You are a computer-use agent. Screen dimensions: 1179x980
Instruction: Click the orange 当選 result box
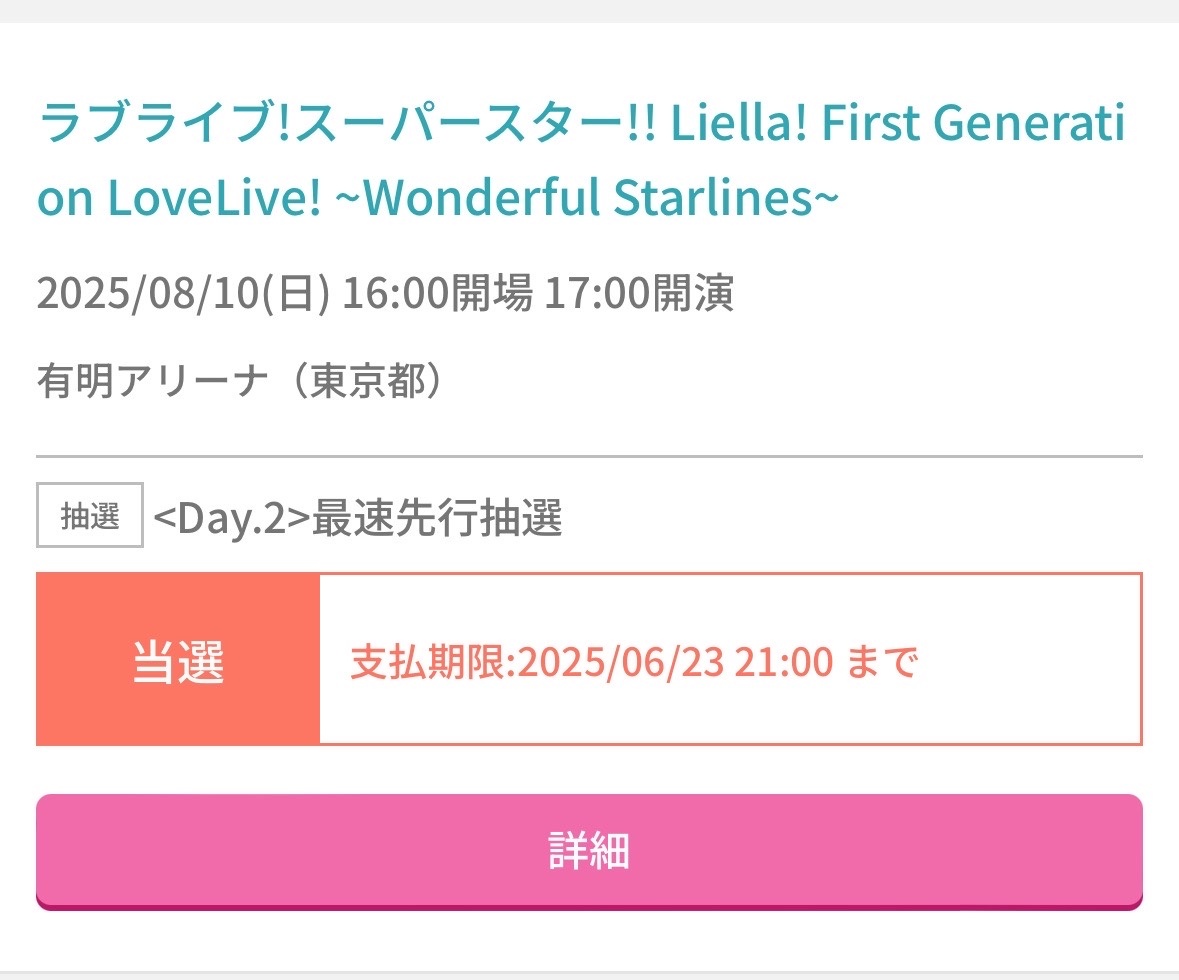[178, 660]
